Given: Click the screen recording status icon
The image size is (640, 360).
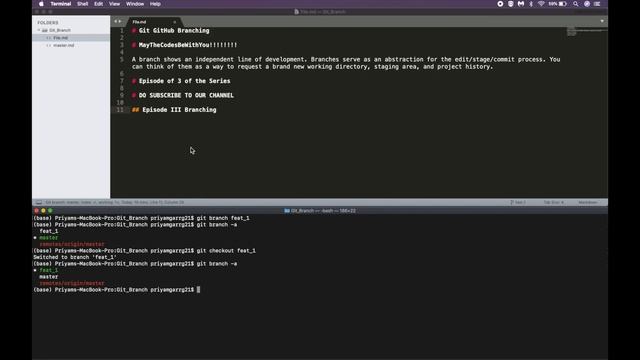Looking at the screenshot, I should (500, 4).
